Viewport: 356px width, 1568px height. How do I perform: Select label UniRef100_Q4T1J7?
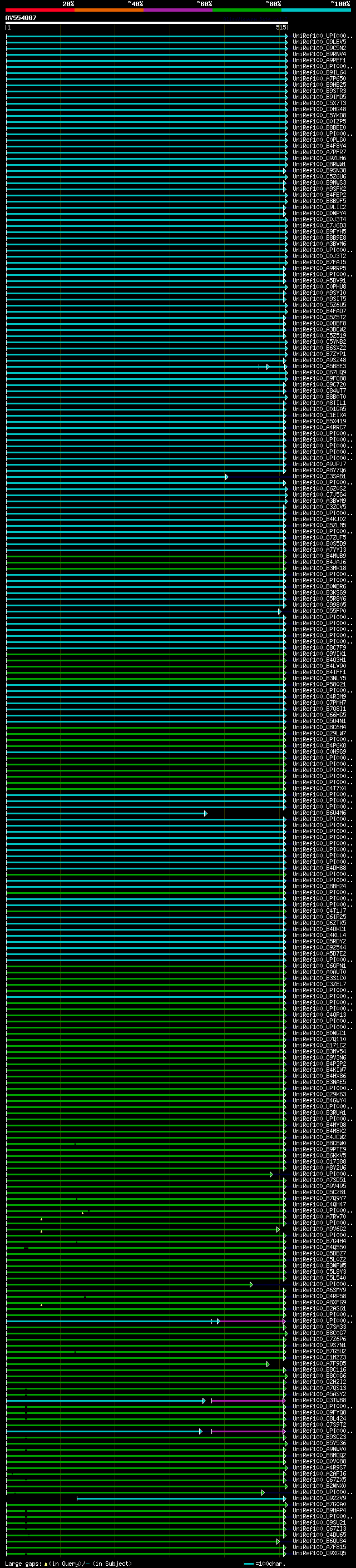[x=319, y=911]
